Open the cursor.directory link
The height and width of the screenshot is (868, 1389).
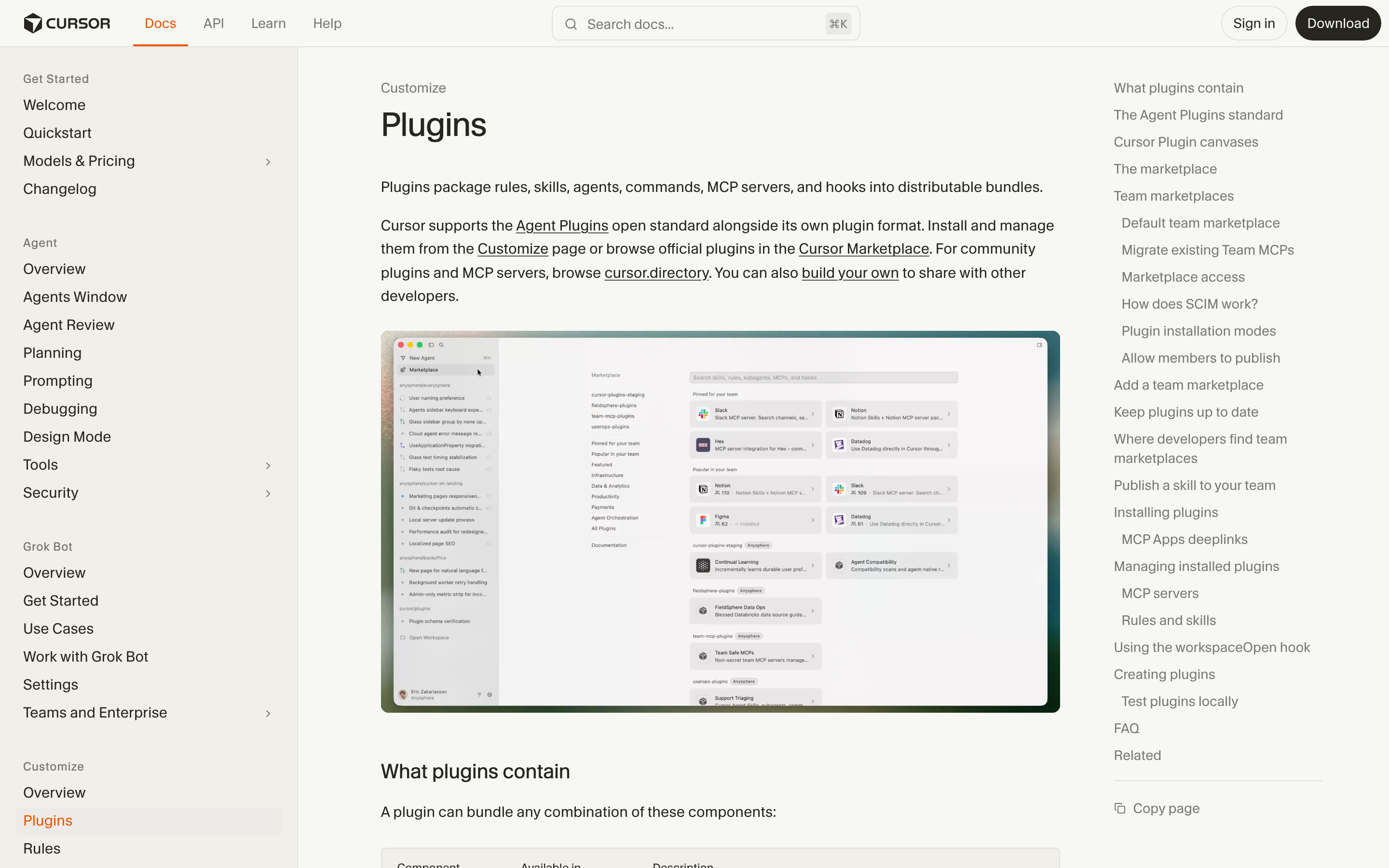tap(656, 272)
